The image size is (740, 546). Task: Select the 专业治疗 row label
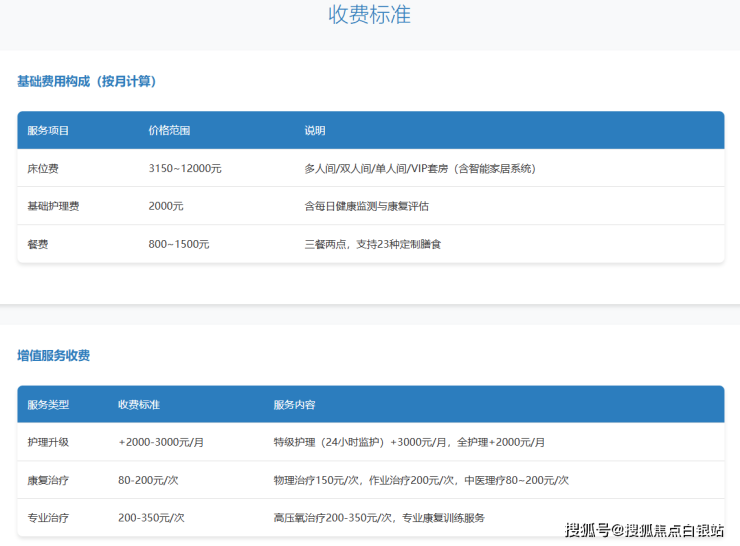click(48, 518)
